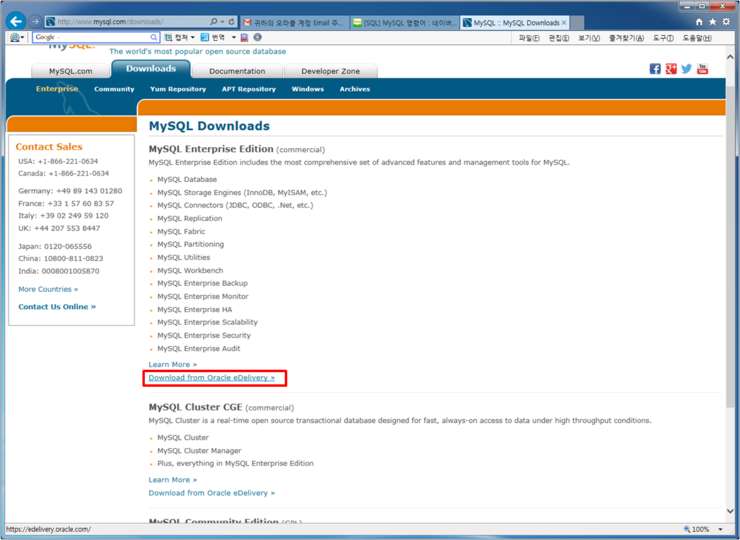Open the 파일(F) menu
The image size is (740, 540).
tap(529, 38)
